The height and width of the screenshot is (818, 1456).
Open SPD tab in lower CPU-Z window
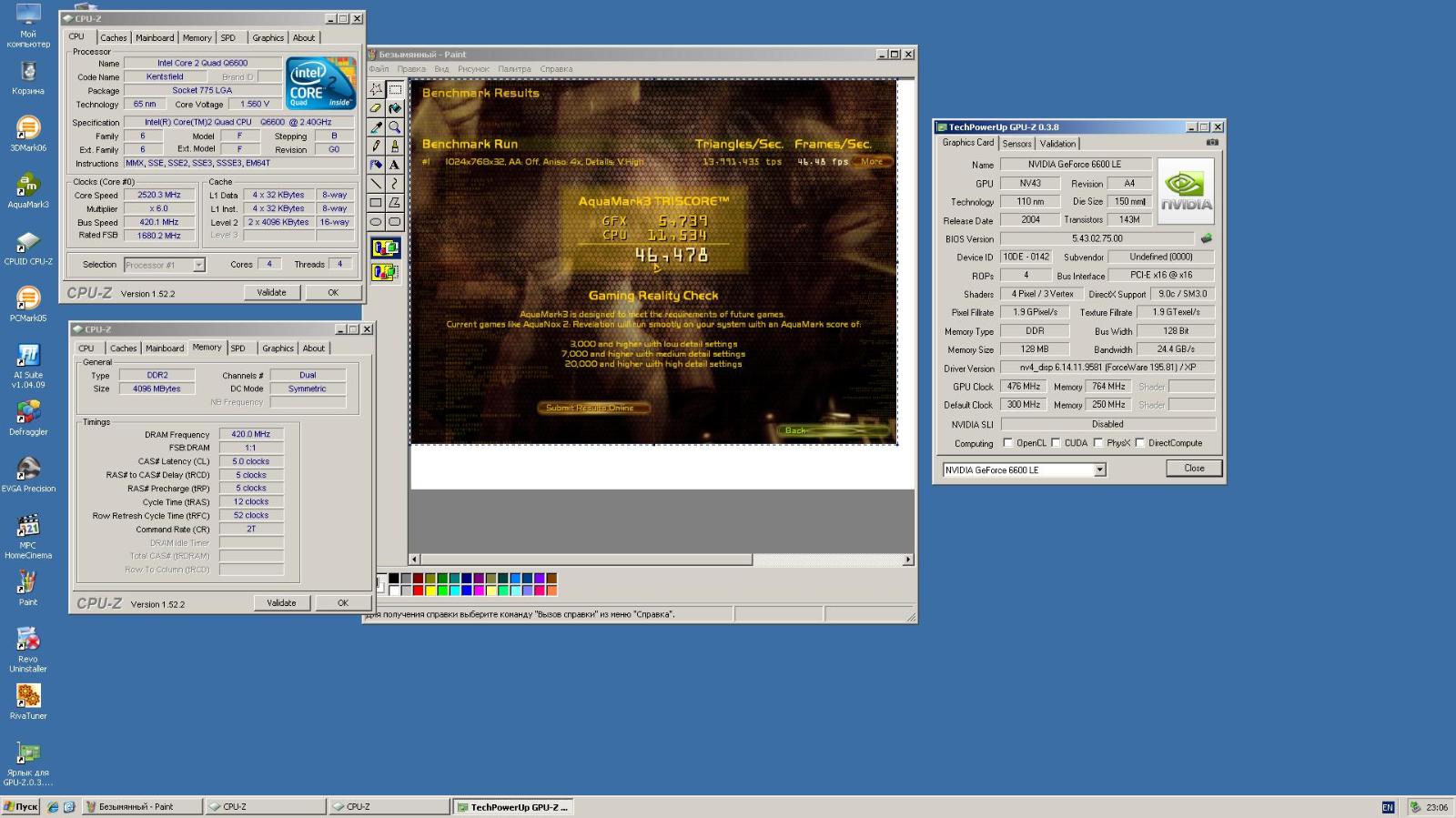pos(238,348)
